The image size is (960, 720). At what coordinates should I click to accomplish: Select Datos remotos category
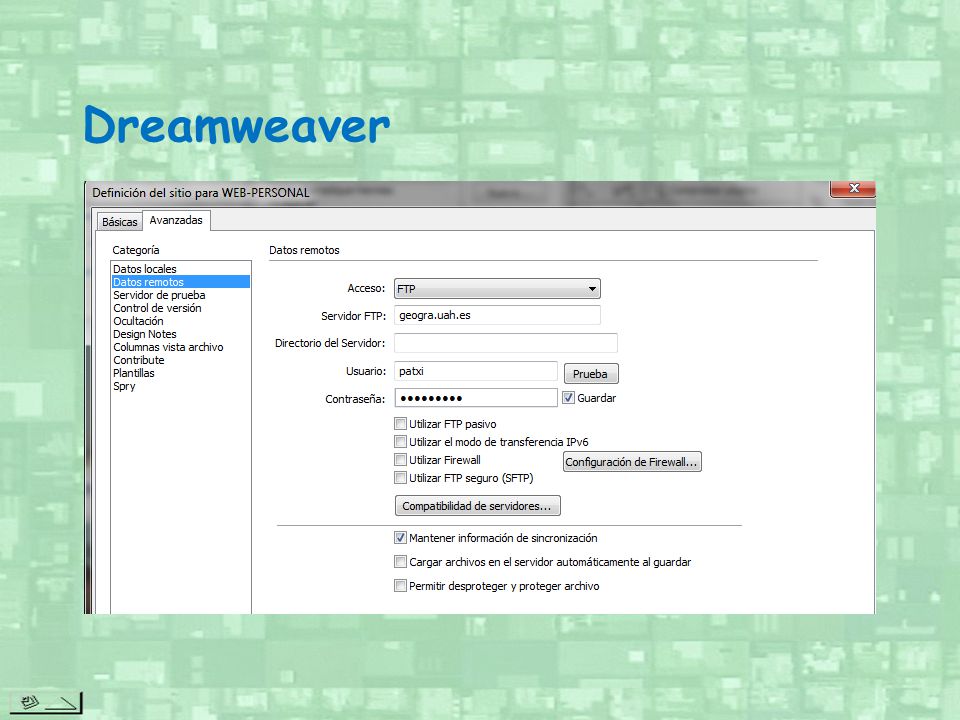181,282
